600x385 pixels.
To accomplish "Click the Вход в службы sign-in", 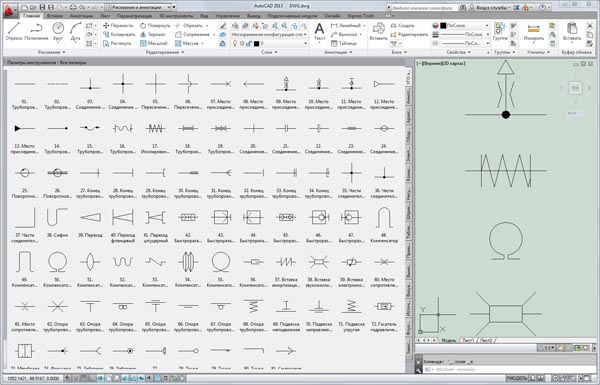I will (x=490, y=7).
